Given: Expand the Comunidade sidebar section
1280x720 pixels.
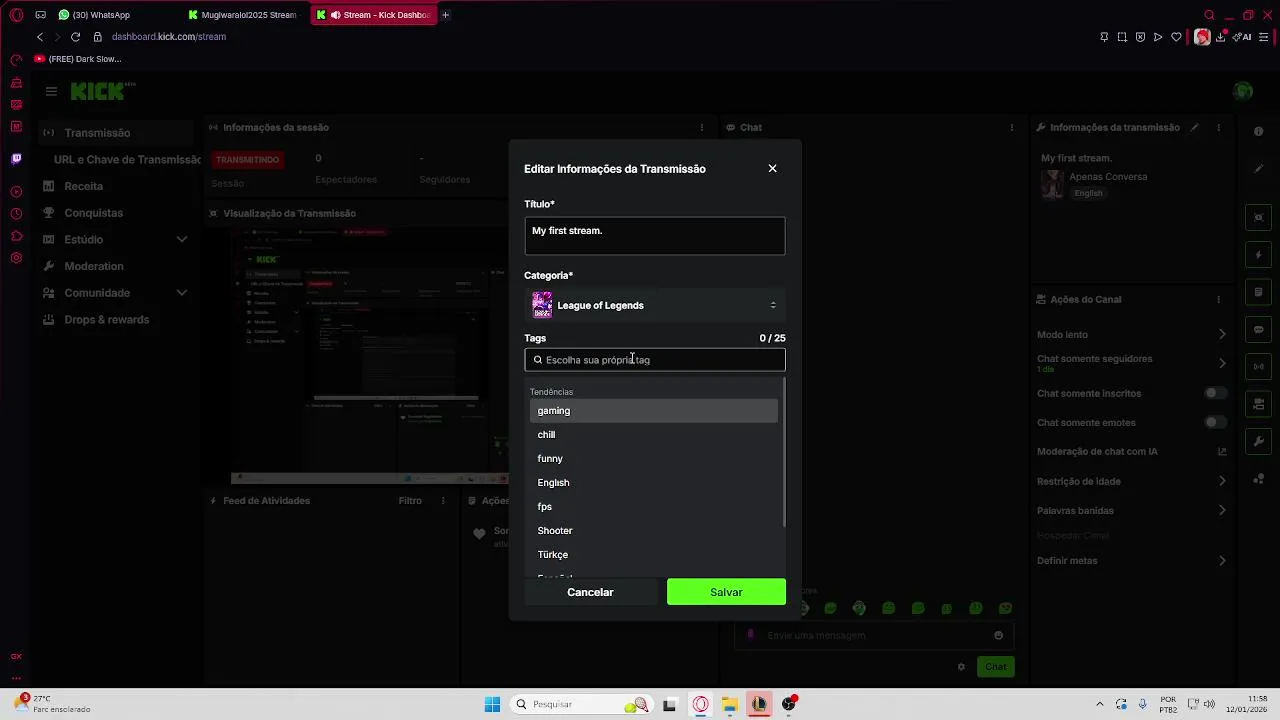Looking at the screenshot, I should click(115, 293).
